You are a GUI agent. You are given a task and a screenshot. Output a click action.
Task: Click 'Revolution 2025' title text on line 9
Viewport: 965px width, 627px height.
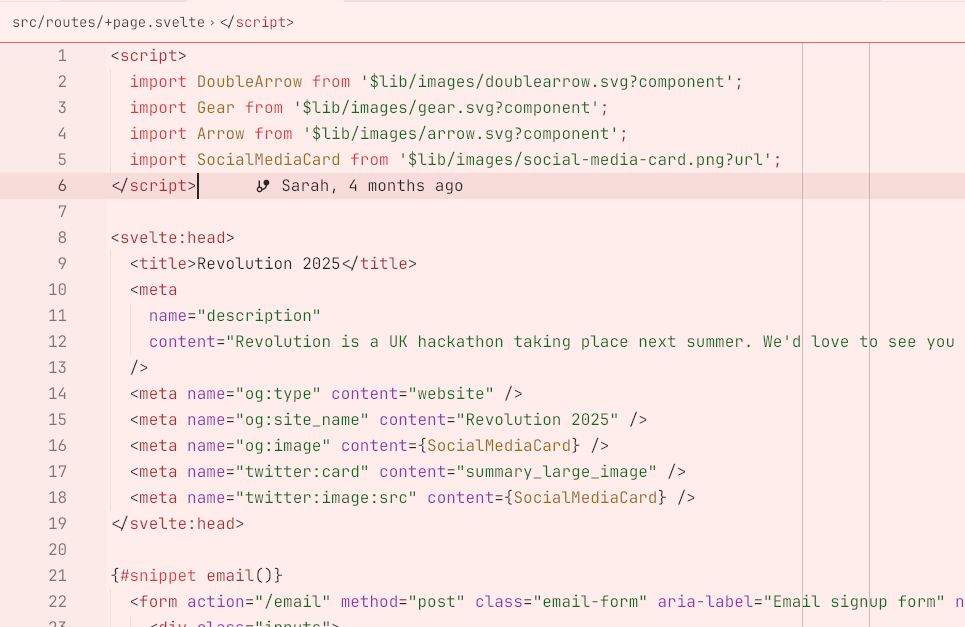(x=268, y=263)
